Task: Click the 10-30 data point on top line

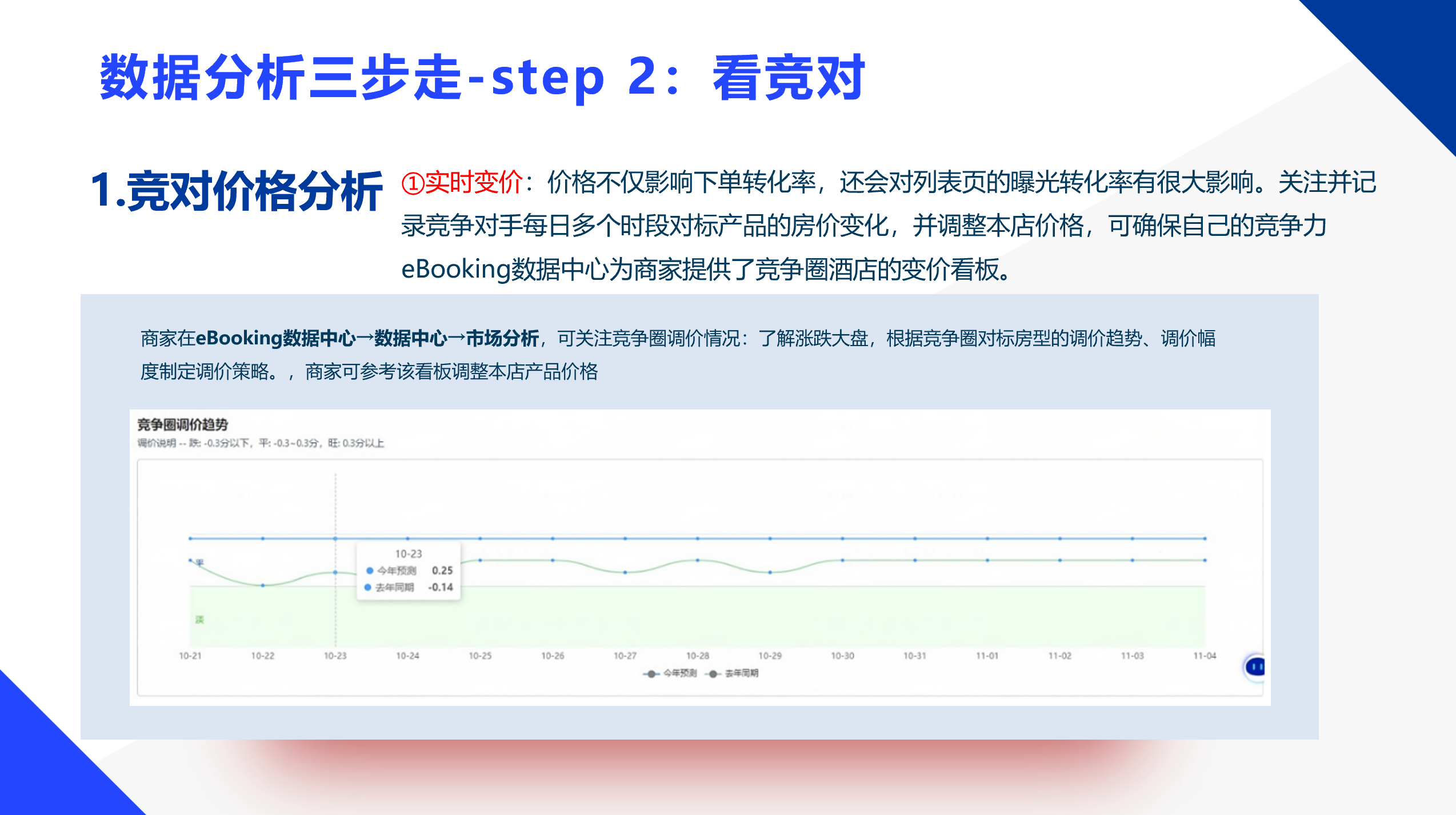Action: [x=842, y=539]
